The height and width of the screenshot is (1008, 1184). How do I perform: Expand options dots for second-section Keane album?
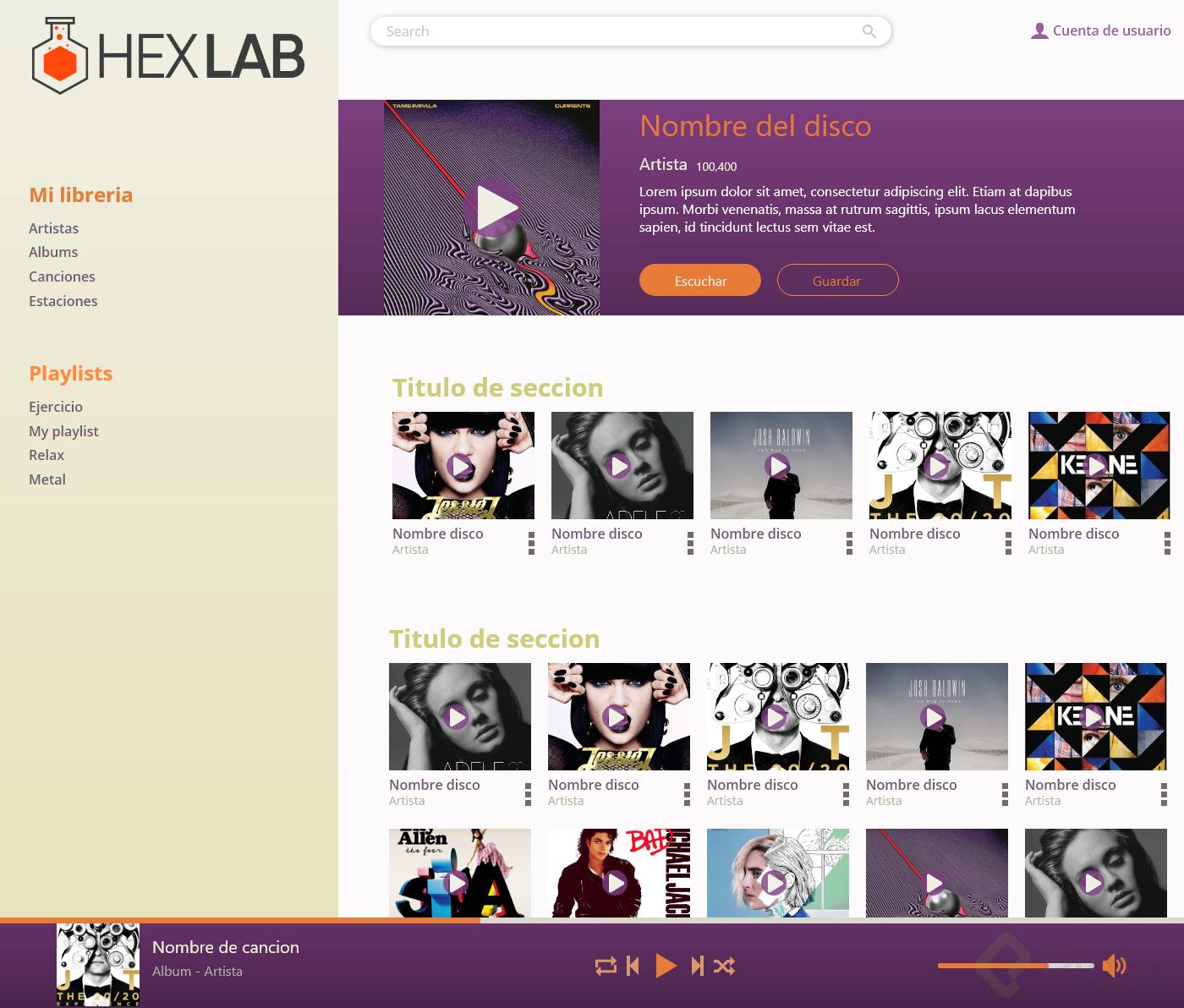click(x=1164, y=794)
